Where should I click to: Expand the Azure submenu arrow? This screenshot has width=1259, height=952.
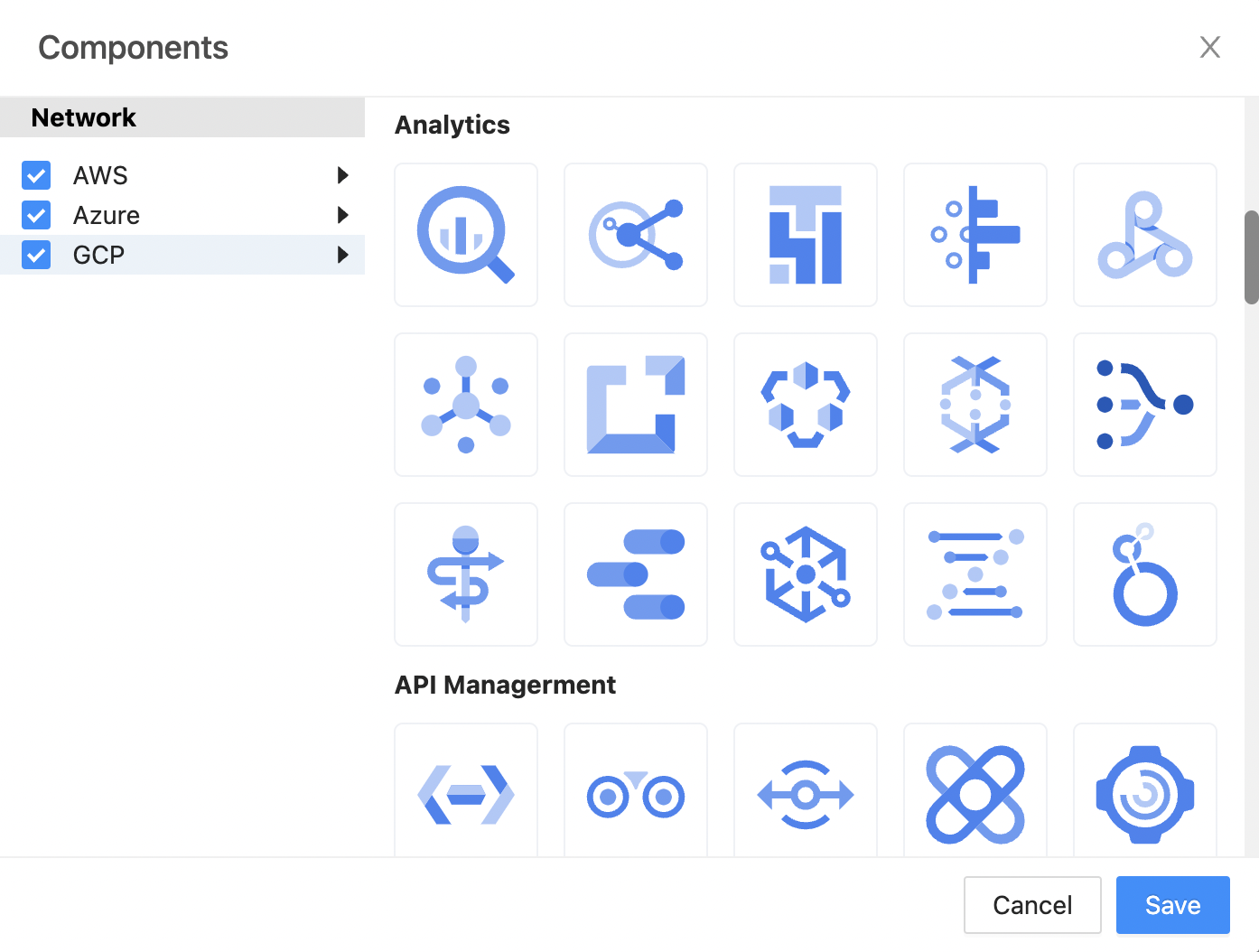pyautogui.click(x=342, y=215)
